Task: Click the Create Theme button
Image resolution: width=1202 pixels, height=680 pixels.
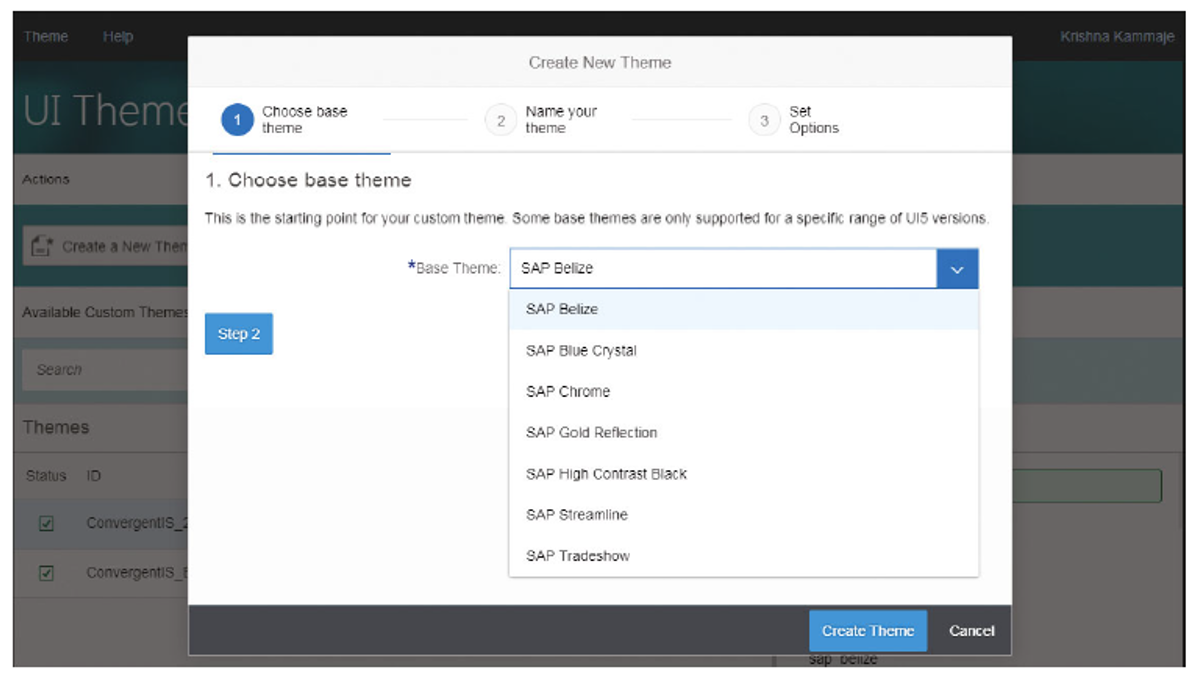Action: [x=867, y=630]
